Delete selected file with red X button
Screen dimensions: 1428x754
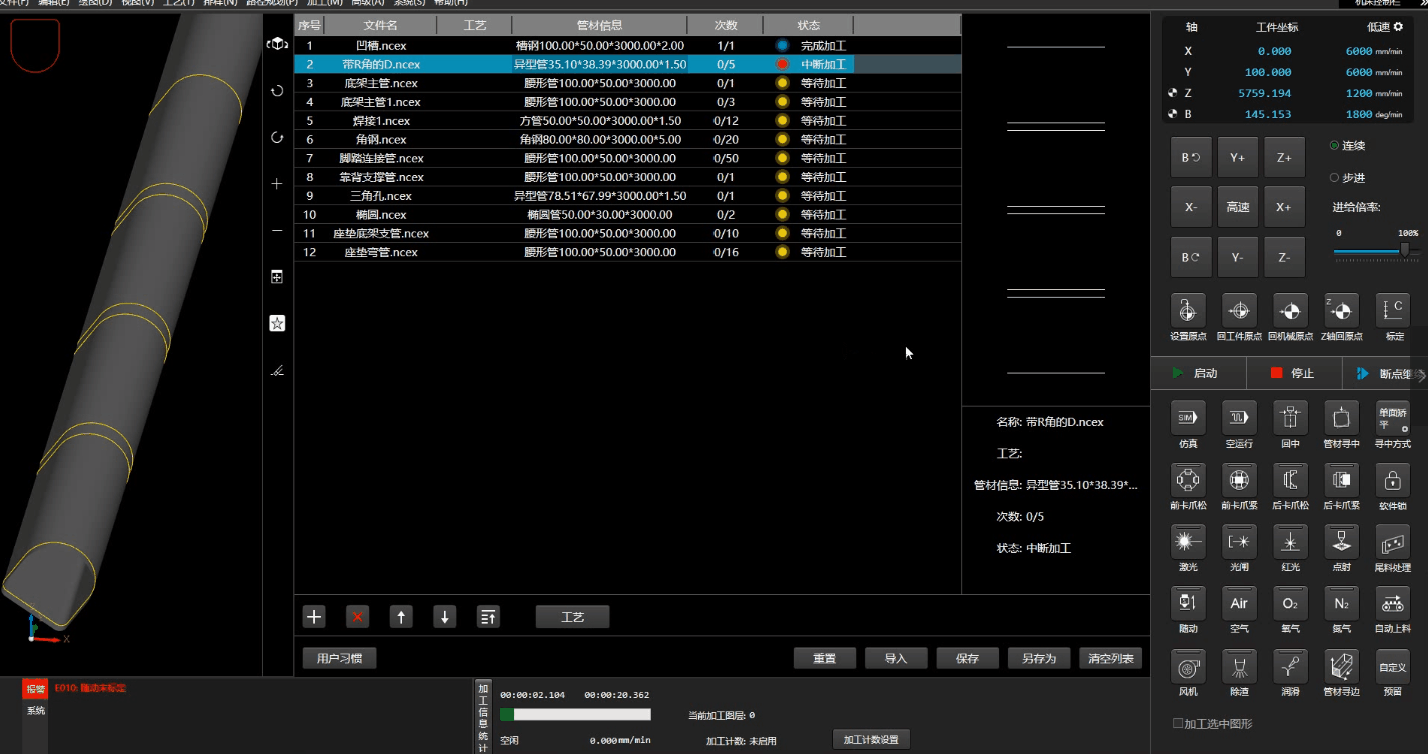357,616
